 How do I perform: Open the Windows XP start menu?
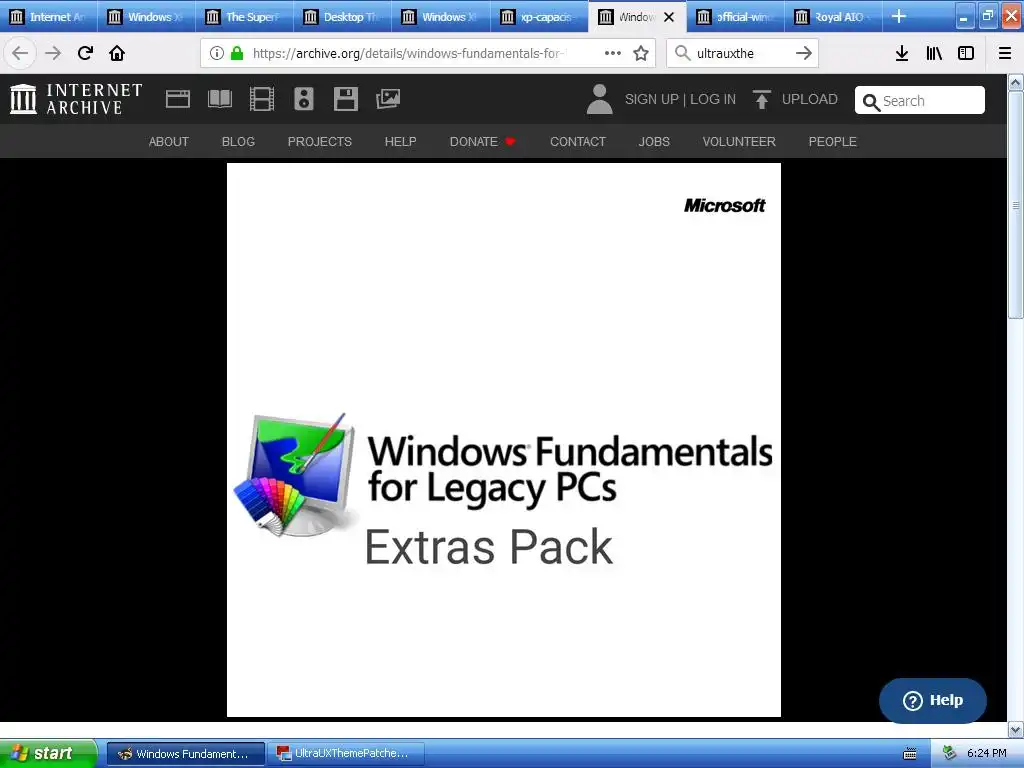pyautogui.click(x=47, y=753)
